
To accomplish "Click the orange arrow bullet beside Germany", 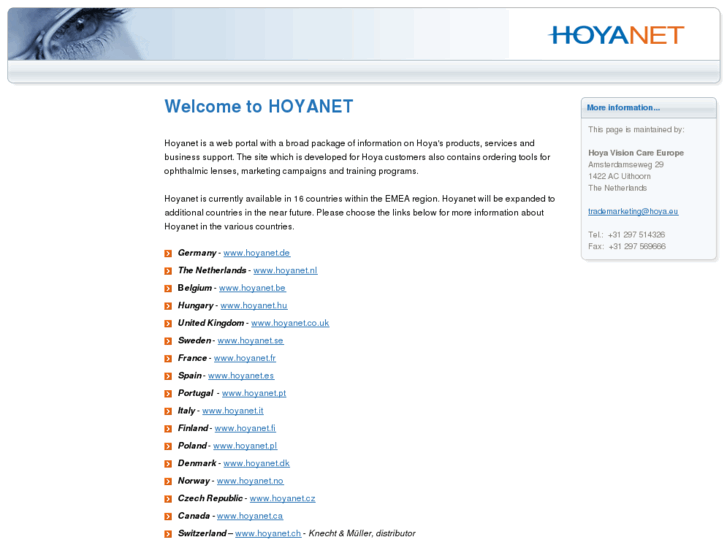I will [168, 253].
